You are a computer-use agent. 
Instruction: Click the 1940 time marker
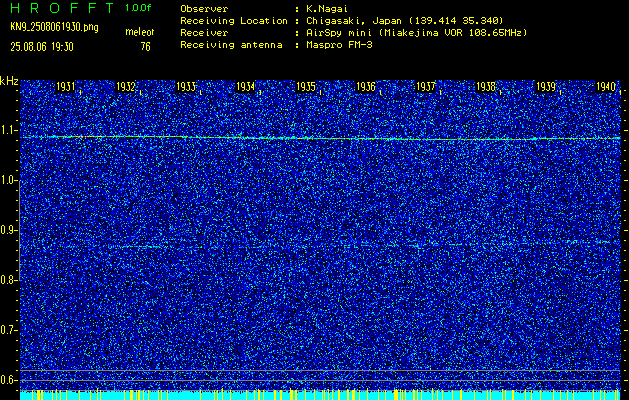[606, 86]
